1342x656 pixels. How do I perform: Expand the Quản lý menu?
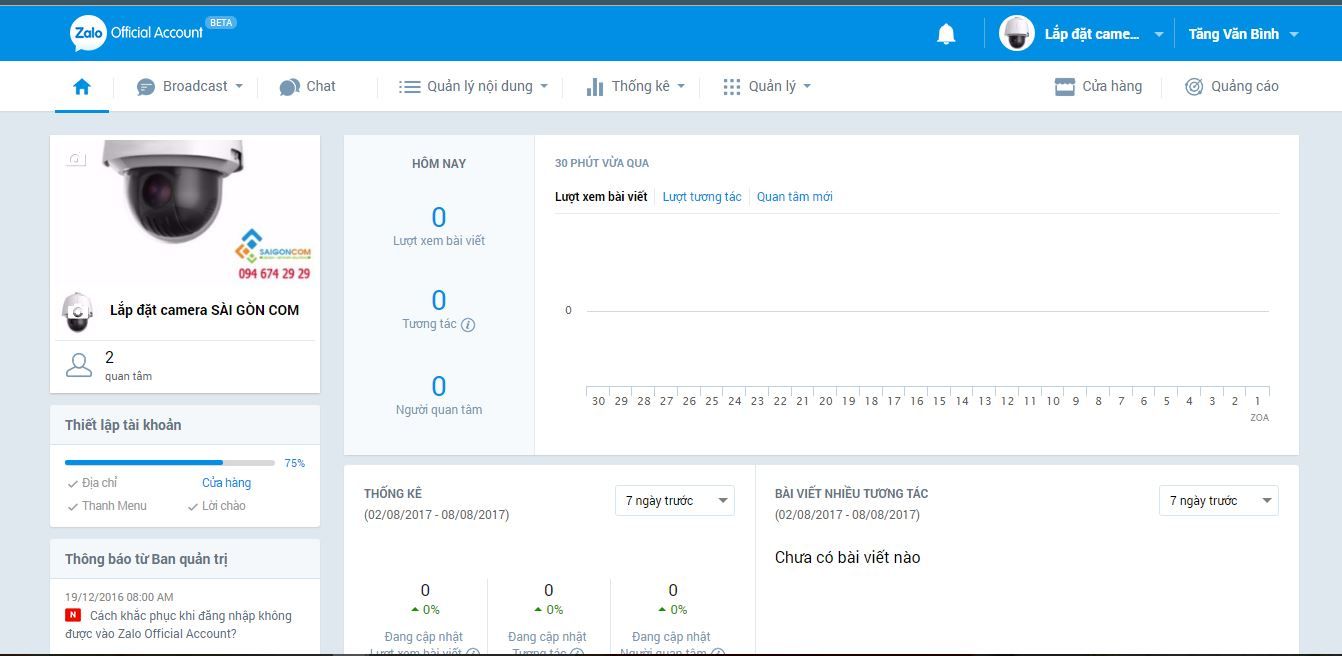[x=767, y=87]
